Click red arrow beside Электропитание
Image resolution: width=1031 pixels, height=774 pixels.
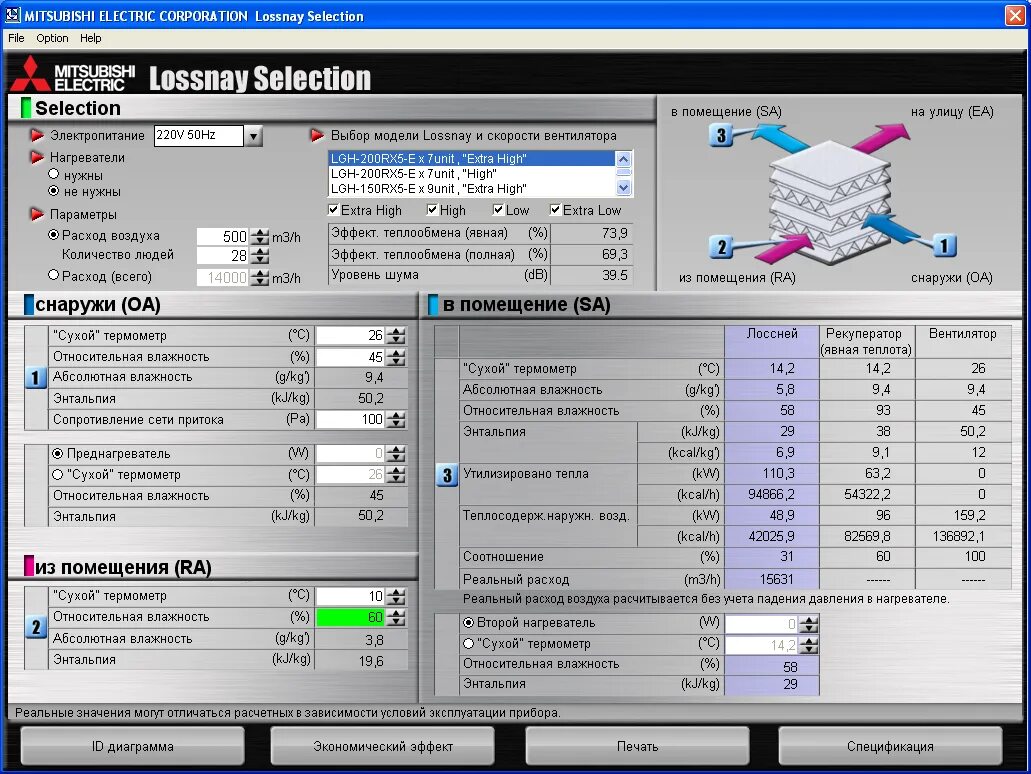(x=37, y=135)
